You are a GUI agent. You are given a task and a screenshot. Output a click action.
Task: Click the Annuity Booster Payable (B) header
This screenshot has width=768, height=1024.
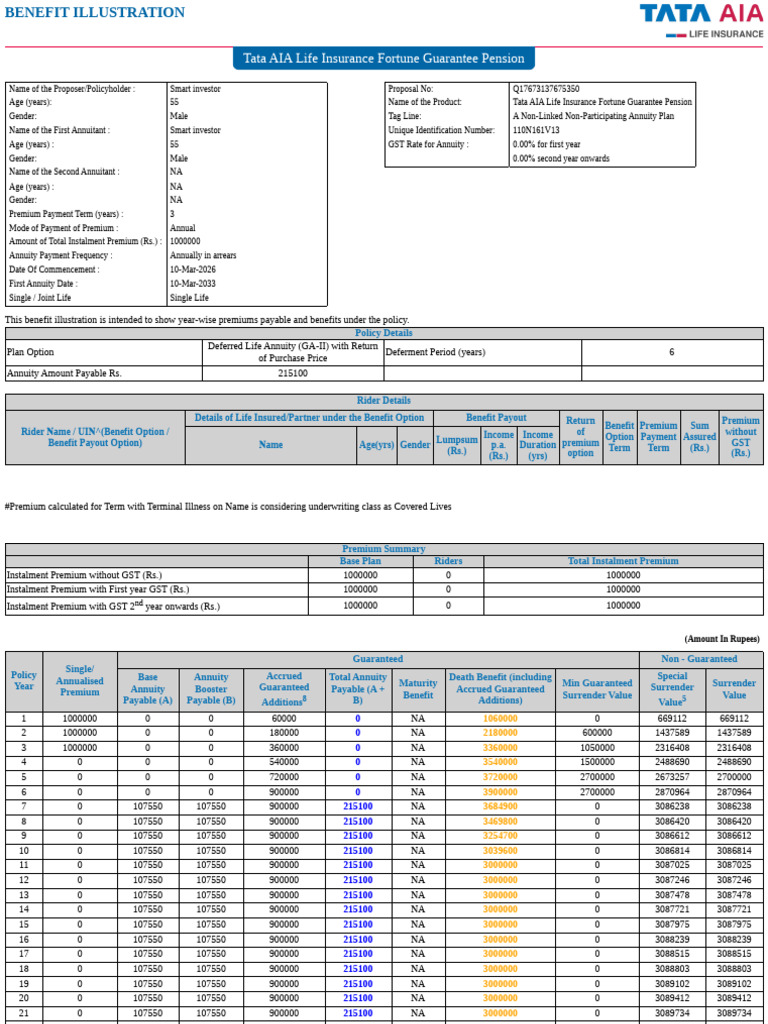coord(211,689)
